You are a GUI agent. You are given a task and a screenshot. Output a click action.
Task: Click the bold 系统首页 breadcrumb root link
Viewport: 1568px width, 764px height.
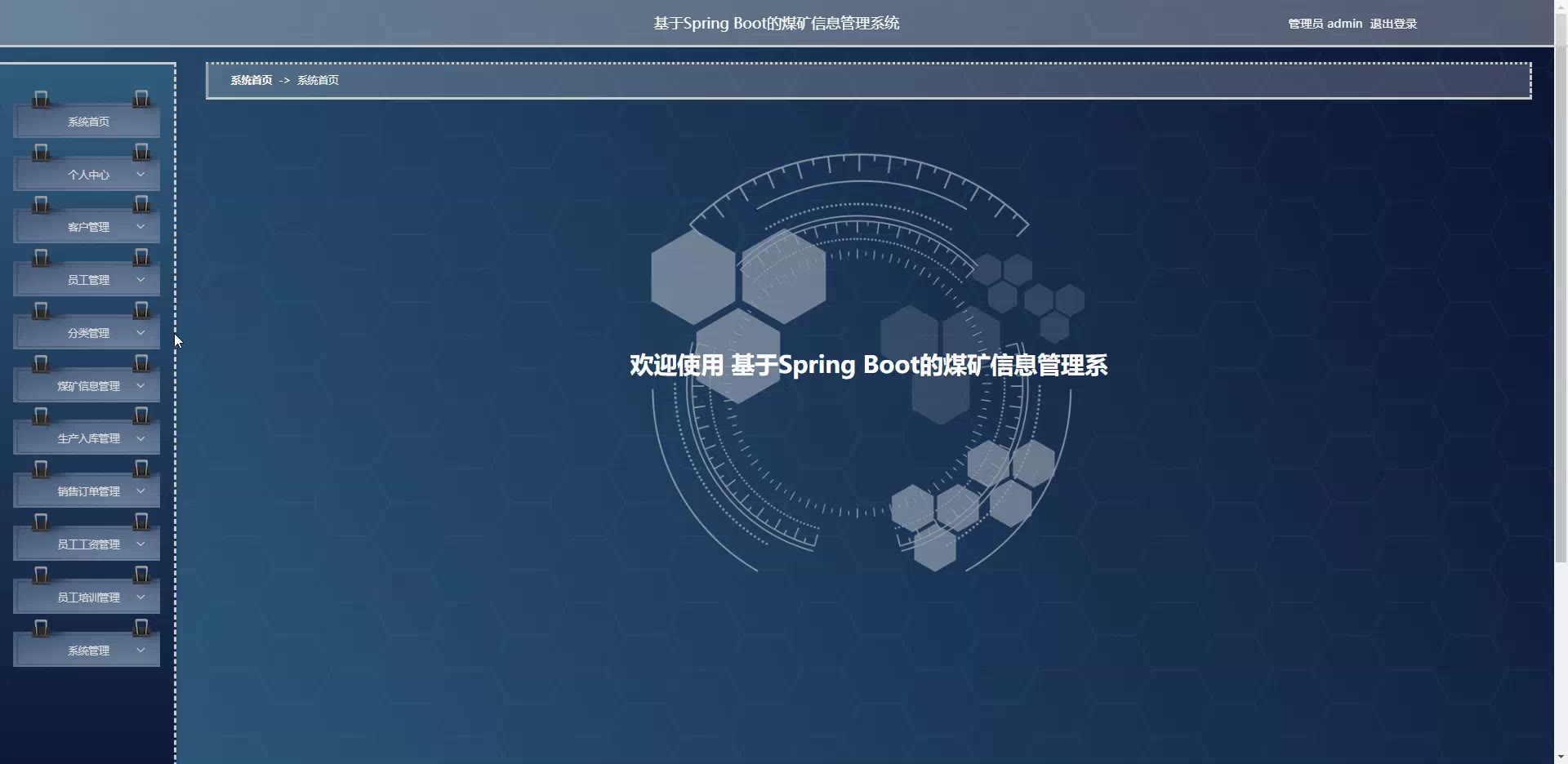pyautogui.click(x=252, y=80)
